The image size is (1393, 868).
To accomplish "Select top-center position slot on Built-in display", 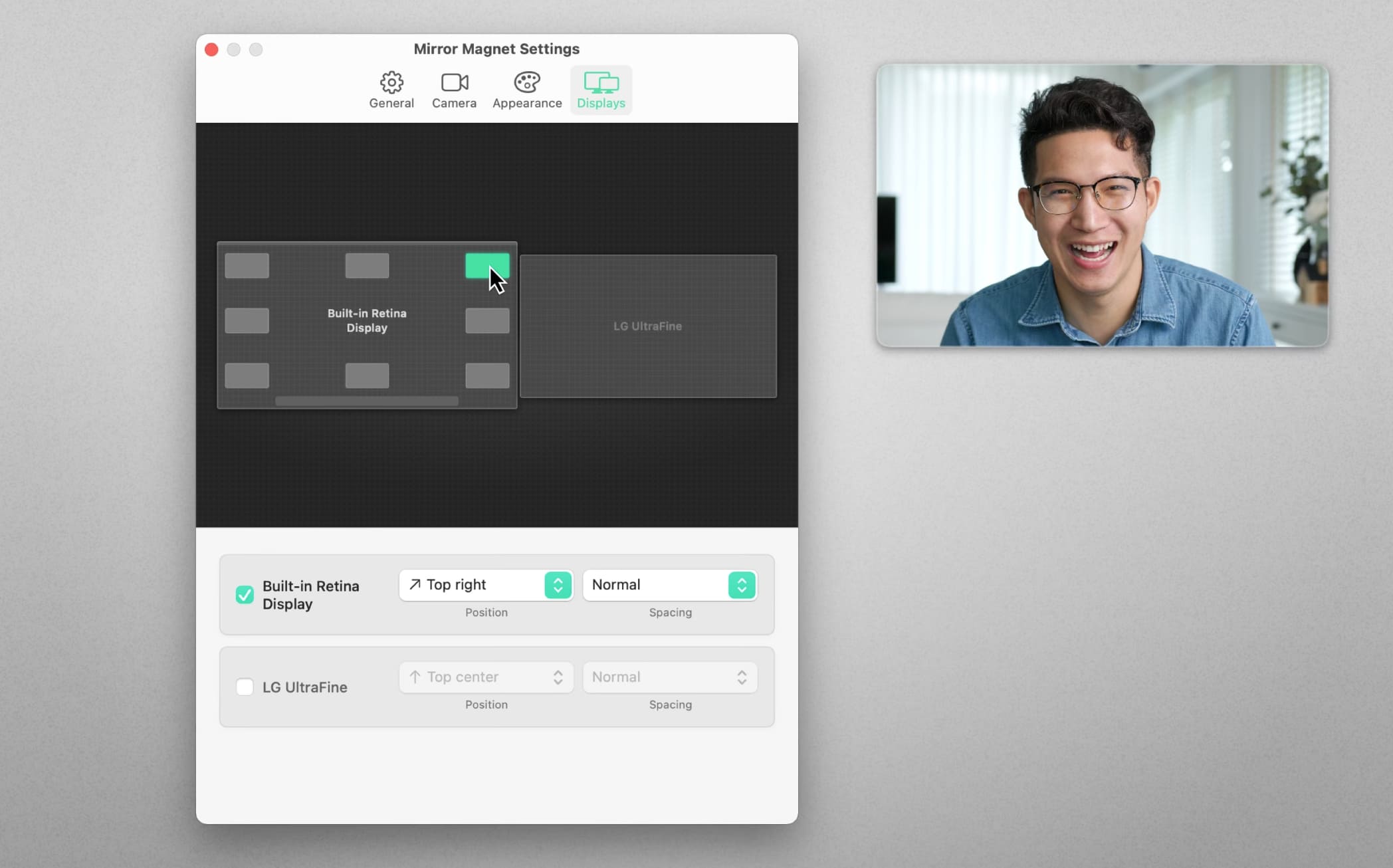I will click(367, 266).
